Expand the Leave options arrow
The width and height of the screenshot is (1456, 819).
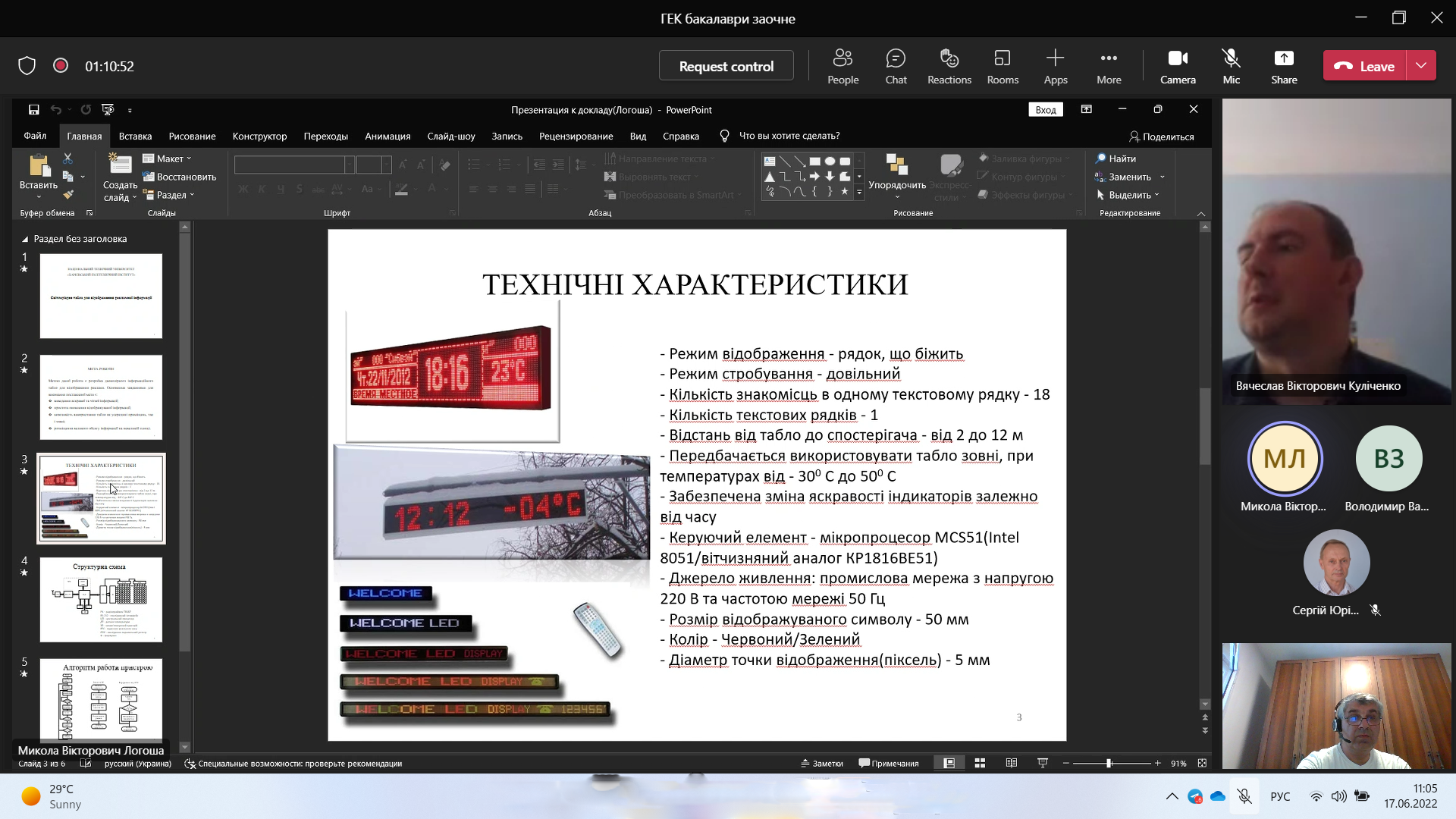[1421, 66]
